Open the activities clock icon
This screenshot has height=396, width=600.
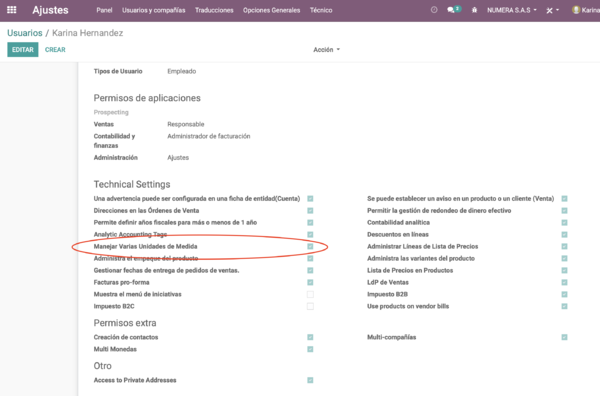pyautogui.click(x=434, y=10)
